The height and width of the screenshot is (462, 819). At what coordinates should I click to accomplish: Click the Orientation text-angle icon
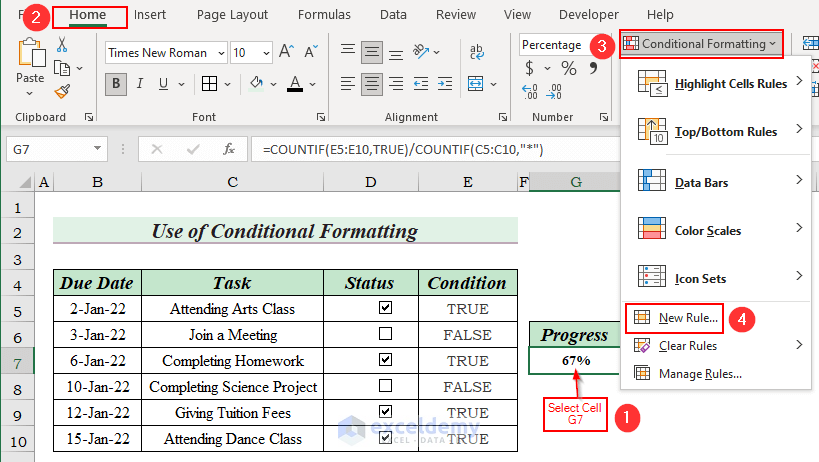(x=421, y=51)
